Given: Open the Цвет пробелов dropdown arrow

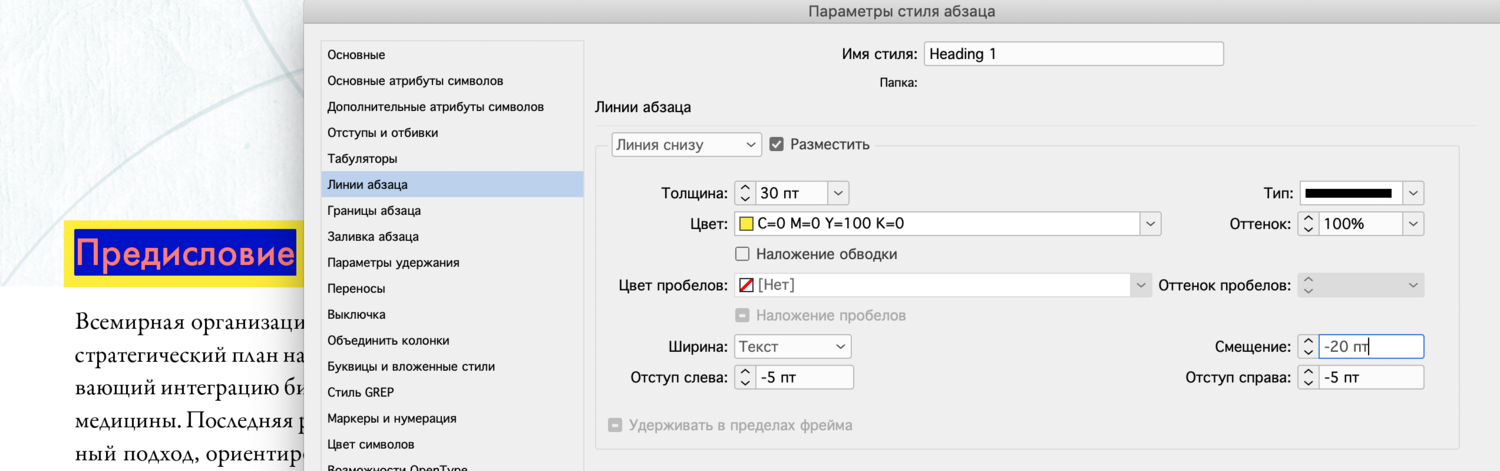Looking at the screenshot, I should point(1141,285).
